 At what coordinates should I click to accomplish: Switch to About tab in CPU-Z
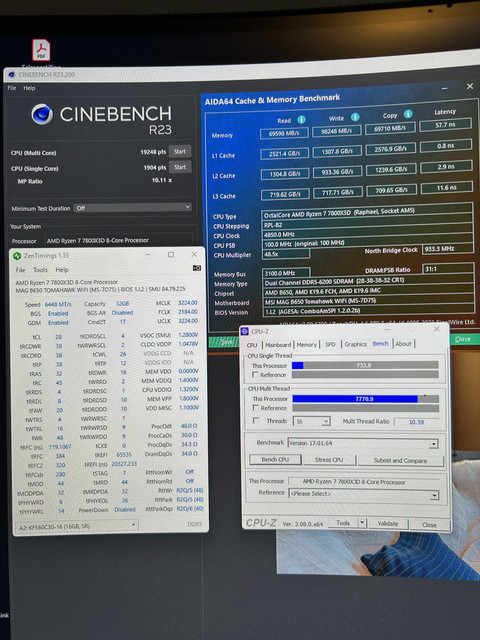(x=403, y=344)
